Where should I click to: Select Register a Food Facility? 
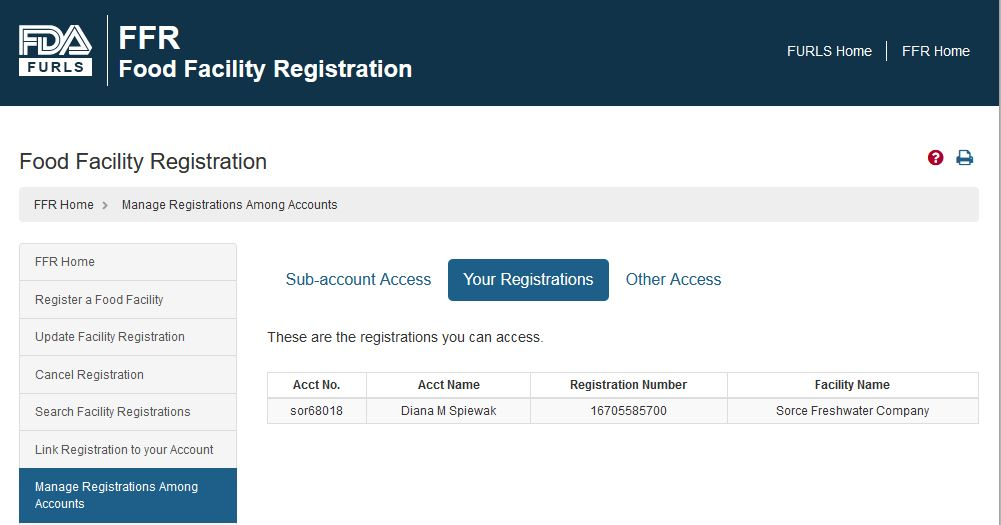(128, 300)
